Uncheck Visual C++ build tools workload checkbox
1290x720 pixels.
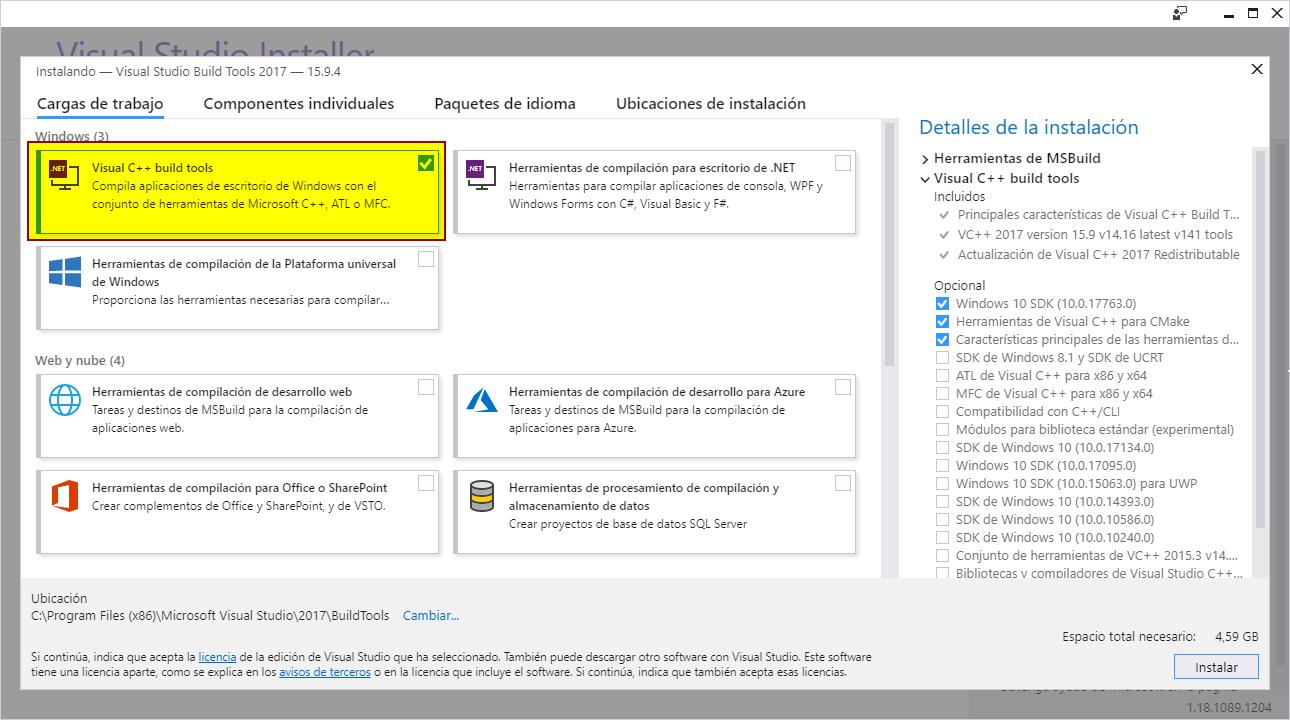[x=426, y=163]
